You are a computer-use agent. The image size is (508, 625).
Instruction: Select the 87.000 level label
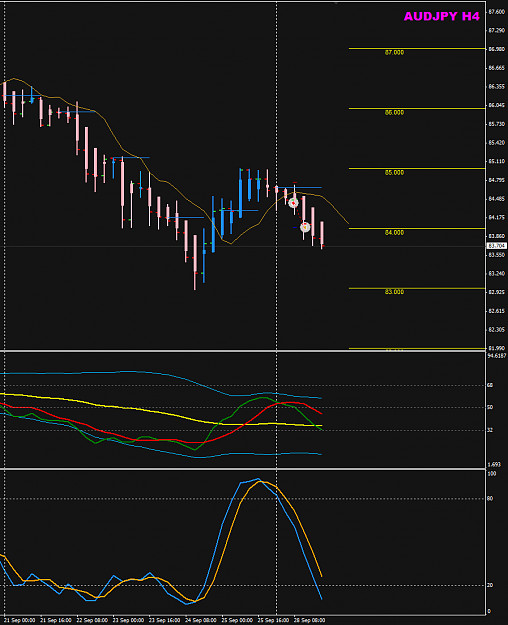[394, 53]
